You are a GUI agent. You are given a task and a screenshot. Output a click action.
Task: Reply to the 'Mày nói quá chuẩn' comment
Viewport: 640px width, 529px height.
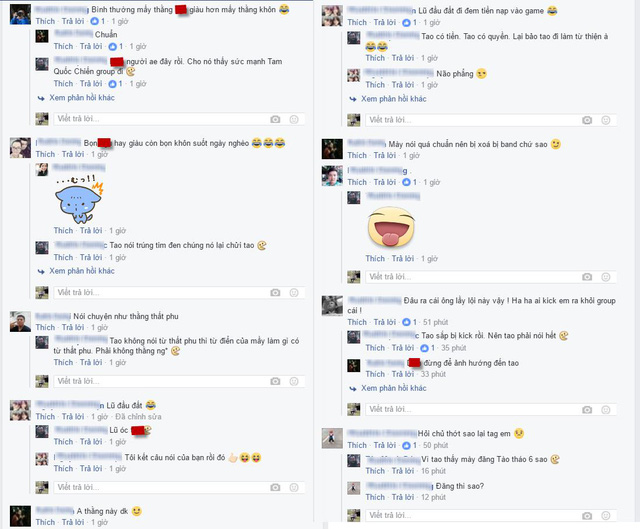pyautogui.click(x=384, y=155)
